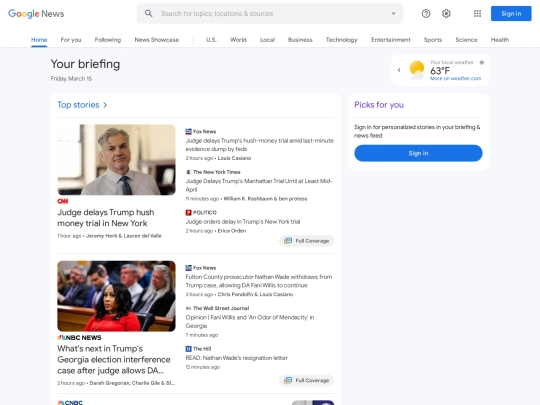Open NYT Manhattan Trial Mid-April article

(259, 185)
